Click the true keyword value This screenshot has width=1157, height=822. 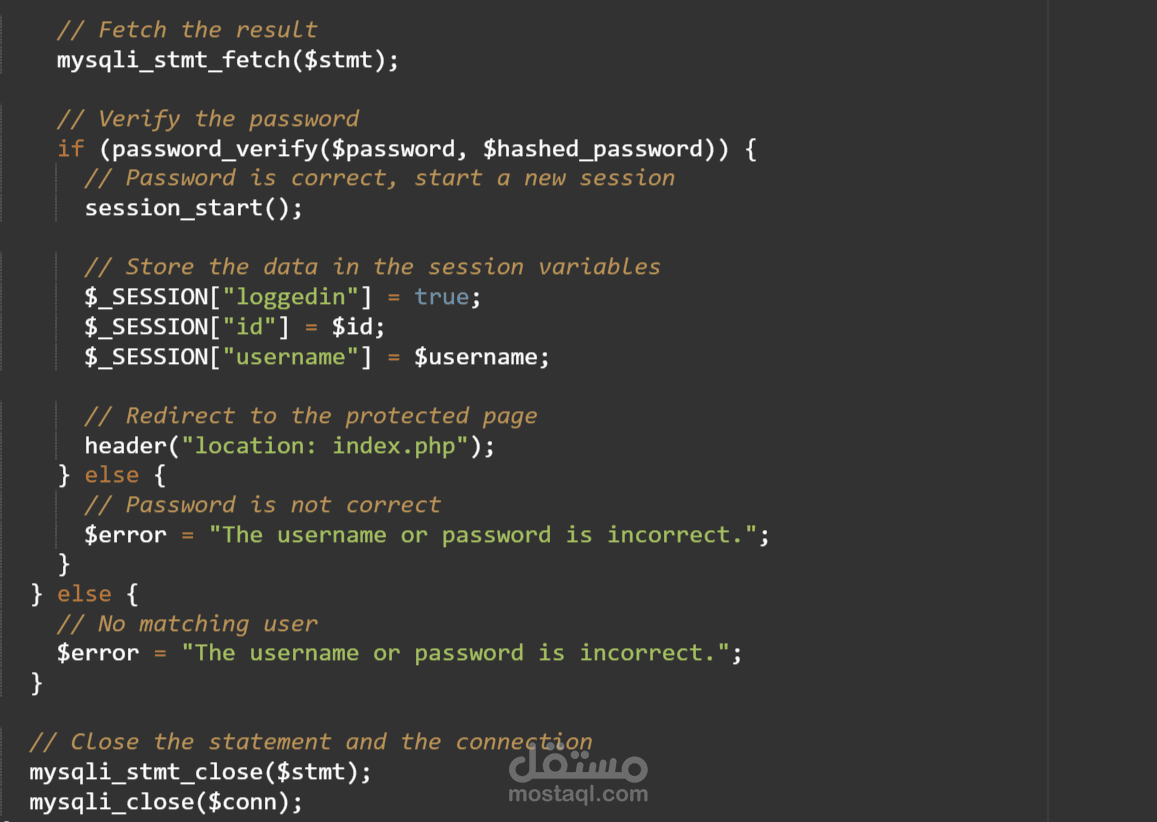441,297
